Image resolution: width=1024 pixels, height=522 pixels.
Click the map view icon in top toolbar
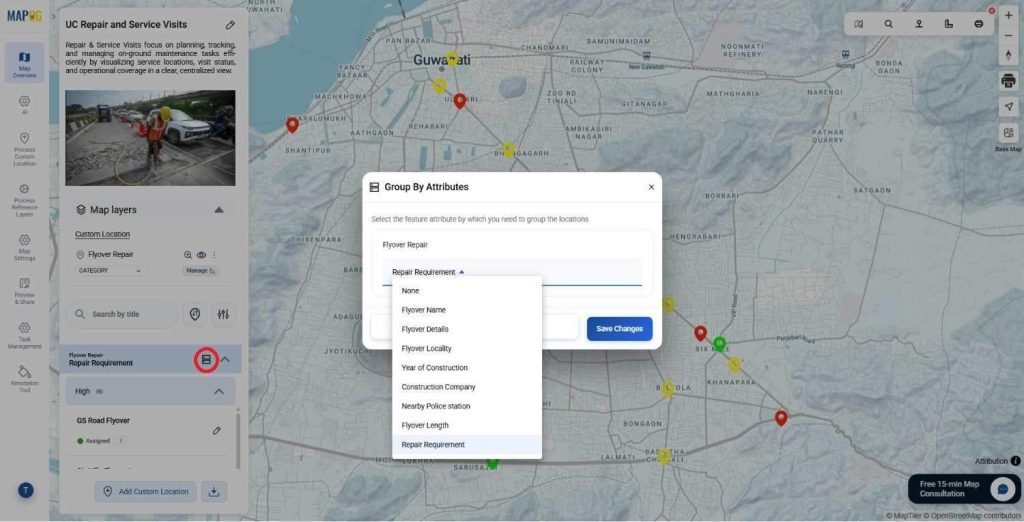[x=859, y=24]
